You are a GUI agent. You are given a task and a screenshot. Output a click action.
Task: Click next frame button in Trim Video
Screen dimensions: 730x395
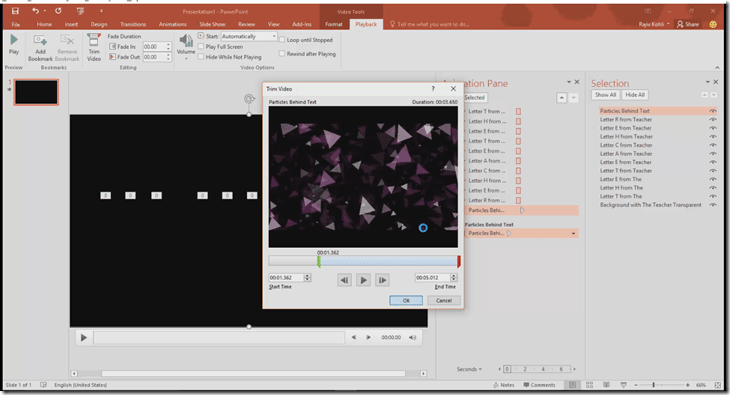coord(382,280)
